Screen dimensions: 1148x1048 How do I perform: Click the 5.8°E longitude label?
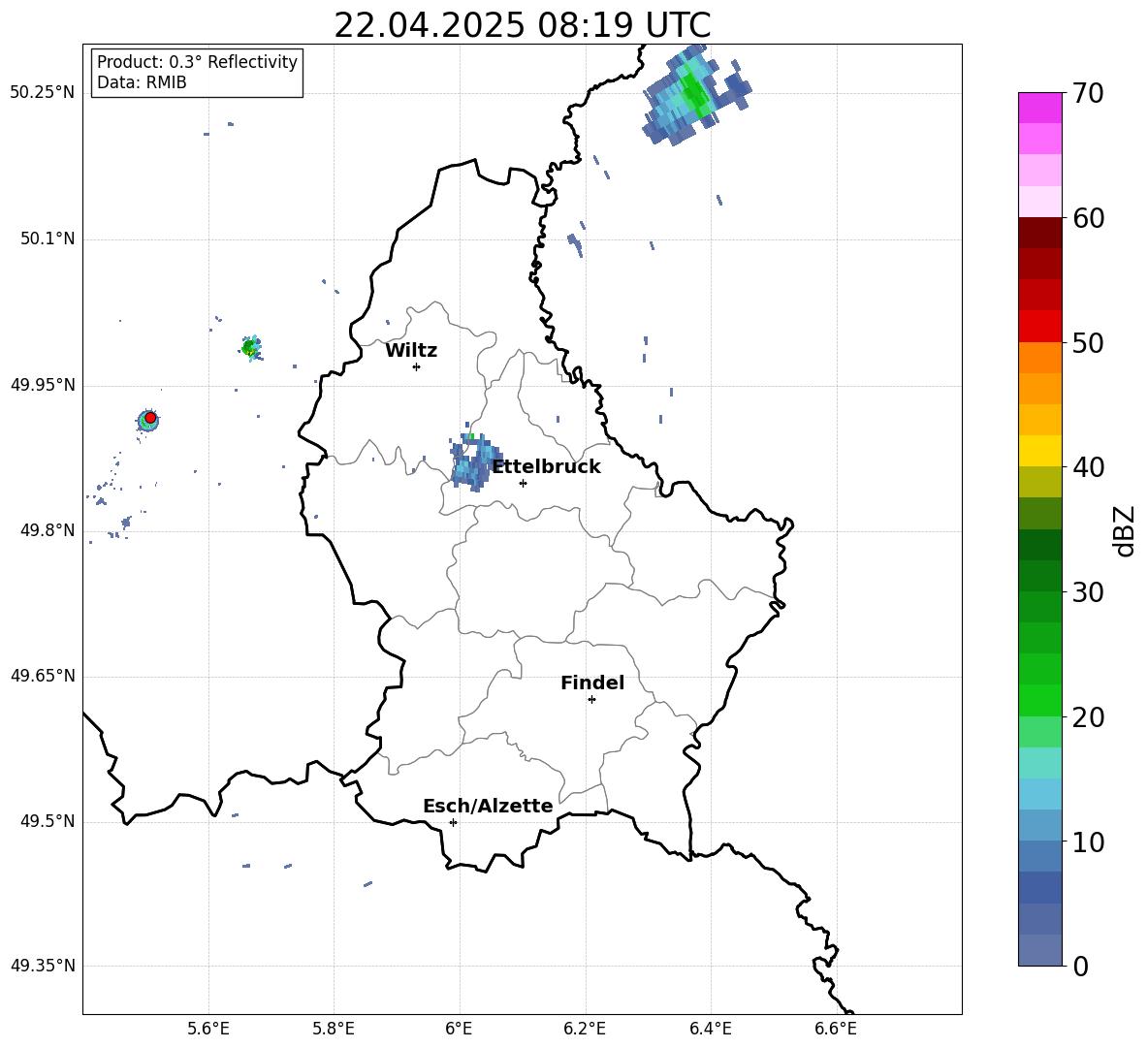click(334, 1029)
